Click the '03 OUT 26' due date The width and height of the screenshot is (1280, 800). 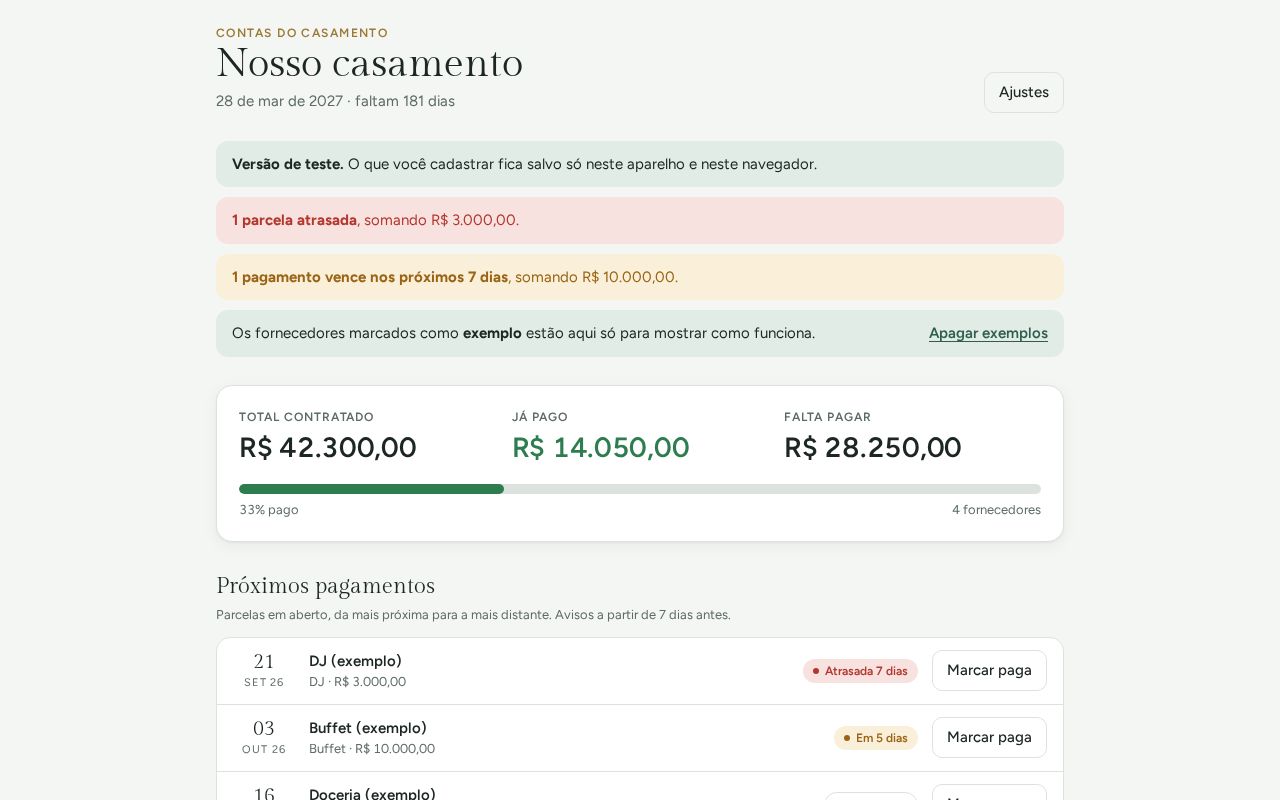264,738
